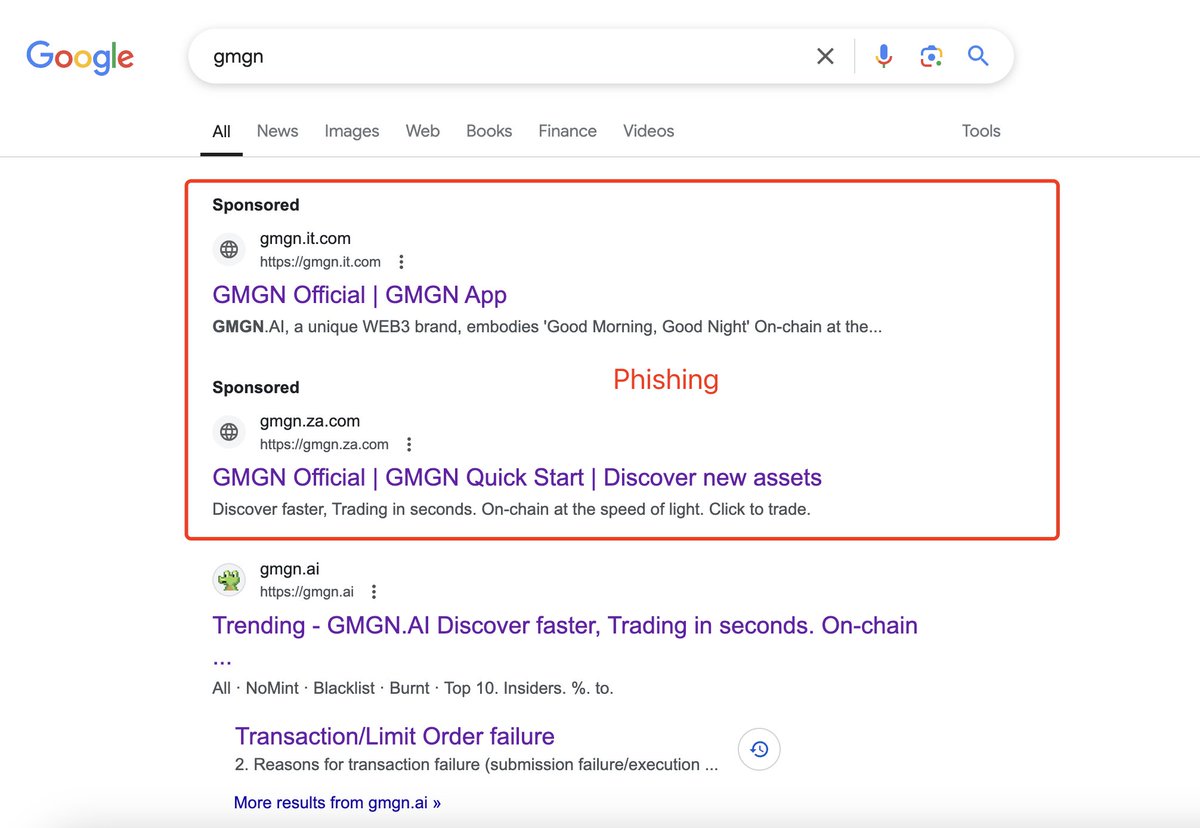Open the search Tools options
The width and height of the screenshot is (1200, 828).
pos(981,131)
